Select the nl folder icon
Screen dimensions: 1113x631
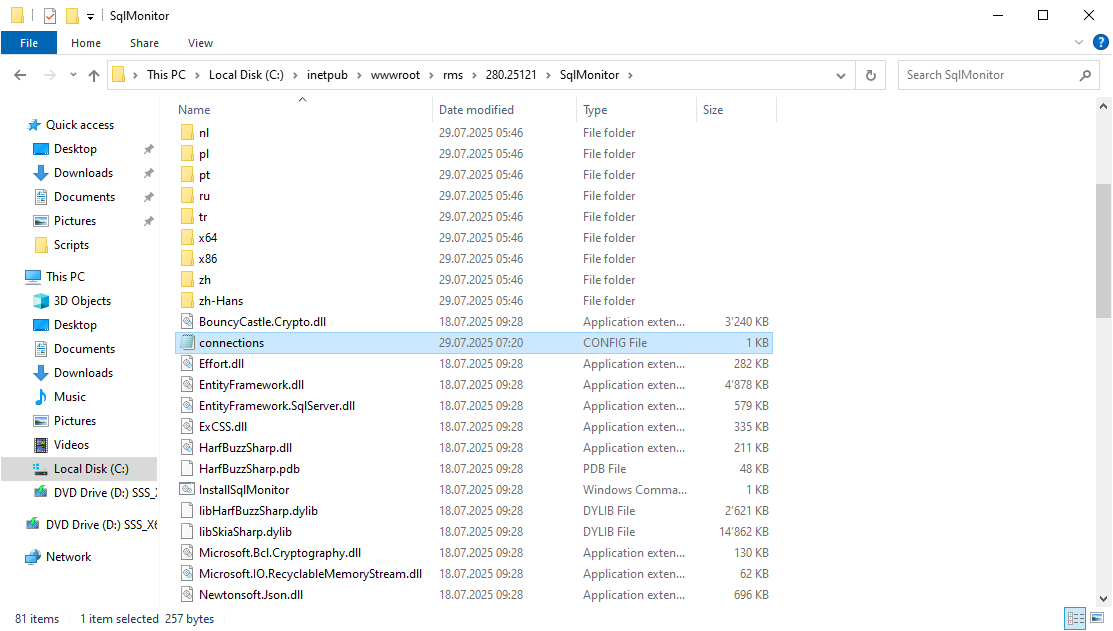click(187, 133)
